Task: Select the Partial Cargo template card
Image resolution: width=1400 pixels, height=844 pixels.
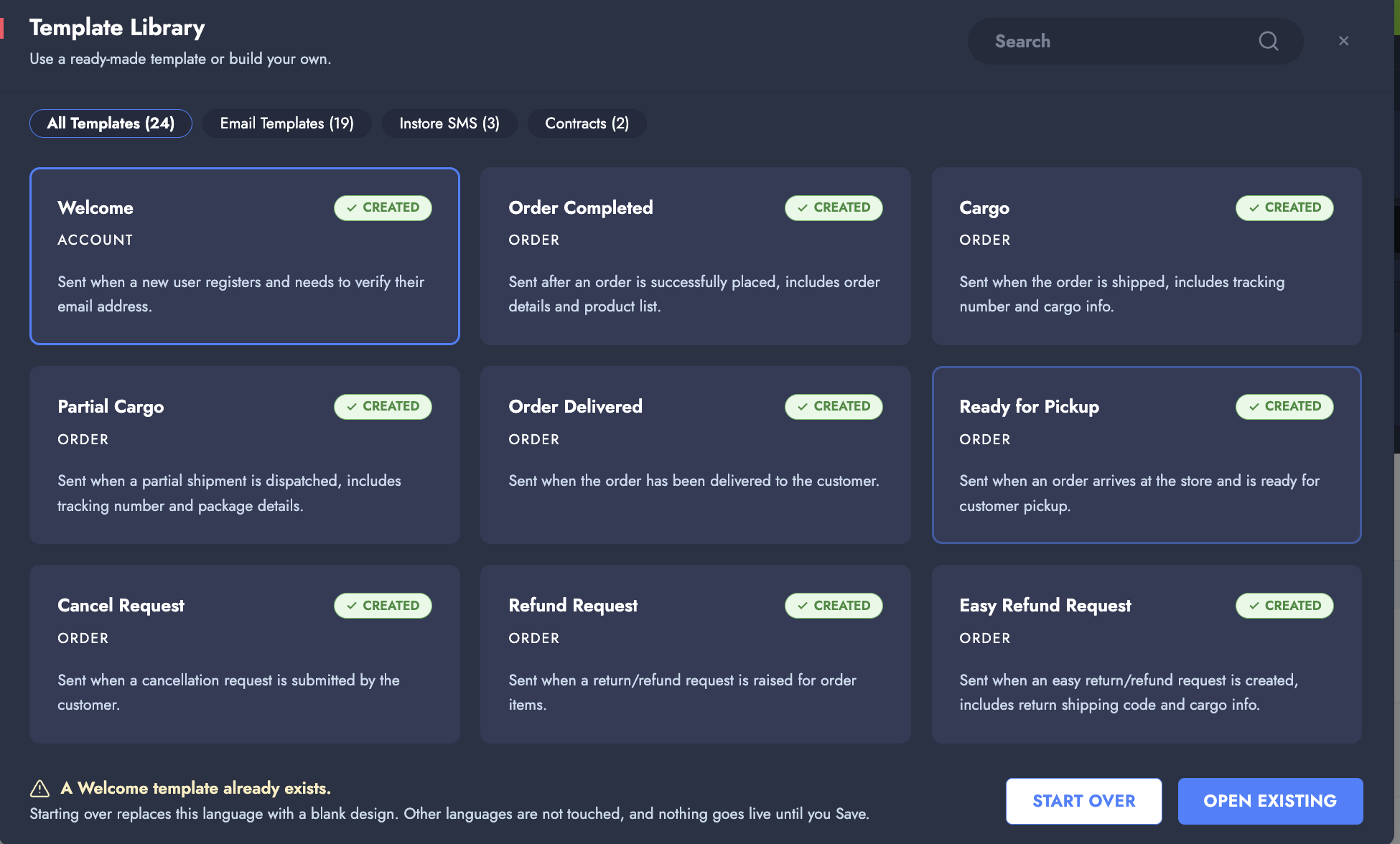Action: [245, 455]
